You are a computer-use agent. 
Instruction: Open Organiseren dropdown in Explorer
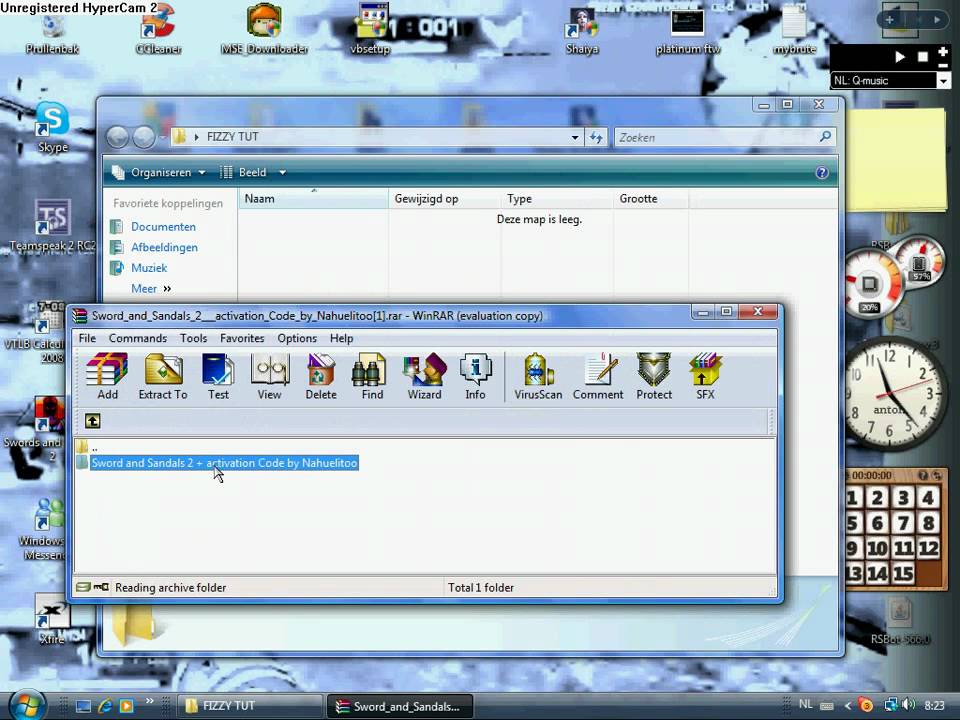click(x=160, y=173)
